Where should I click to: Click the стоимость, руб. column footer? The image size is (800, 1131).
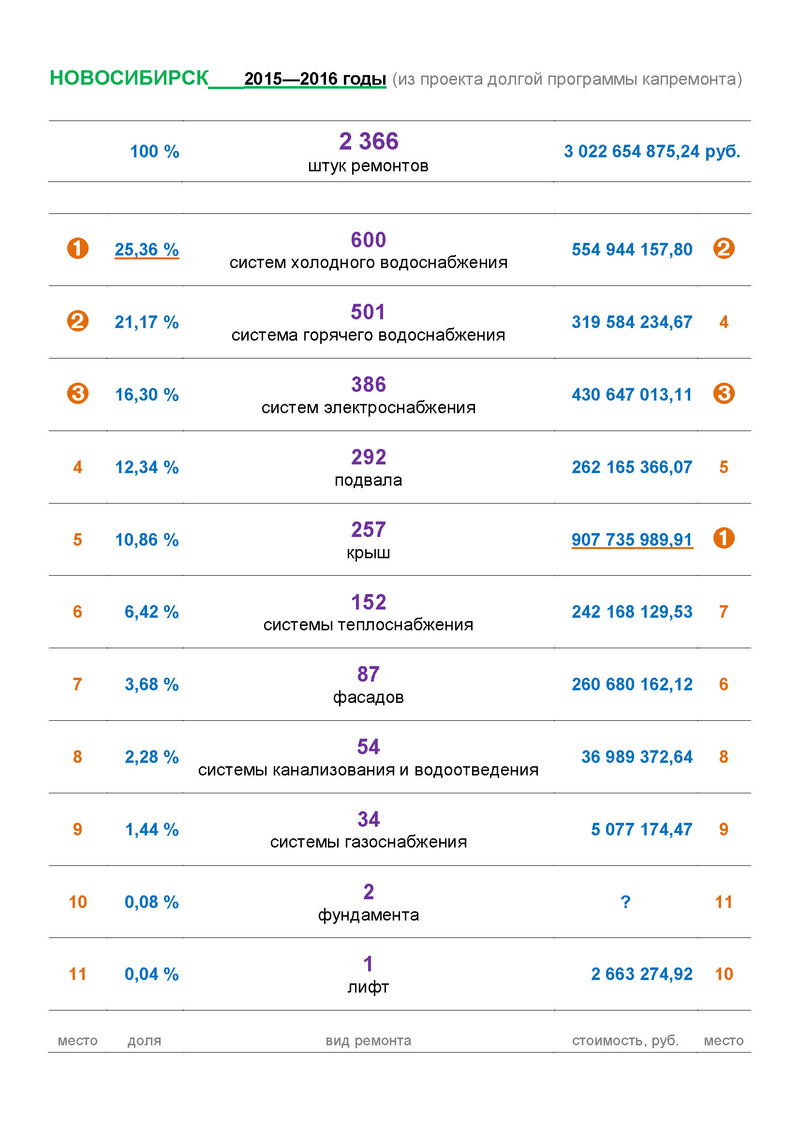(x=625, y=1040)
